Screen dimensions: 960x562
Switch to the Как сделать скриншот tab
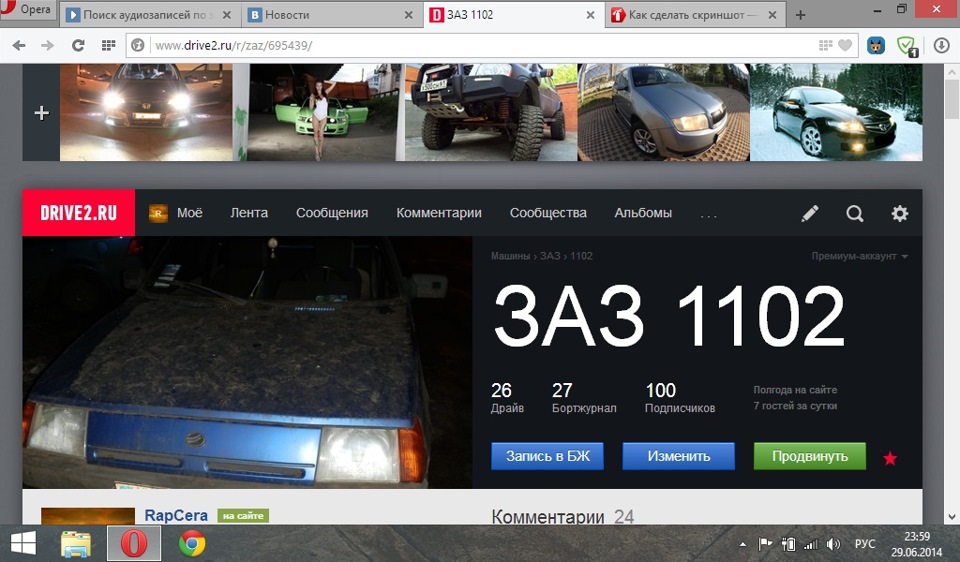693,15
